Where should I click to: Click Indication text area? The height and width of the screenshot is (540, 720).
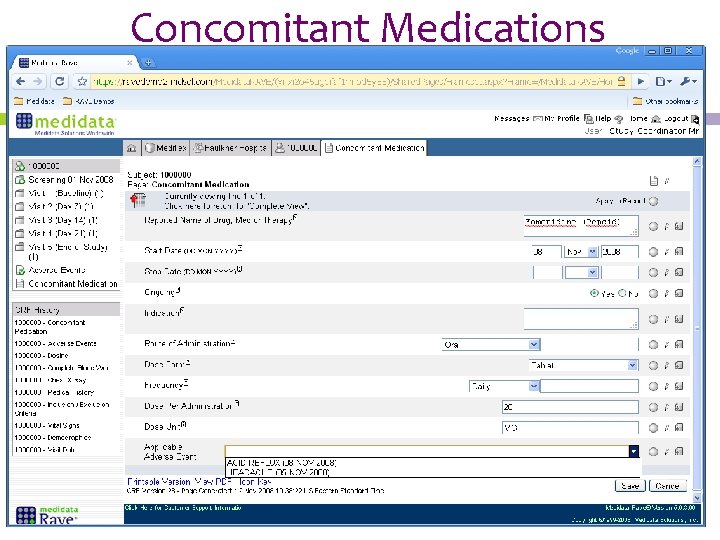click(581, 319)
